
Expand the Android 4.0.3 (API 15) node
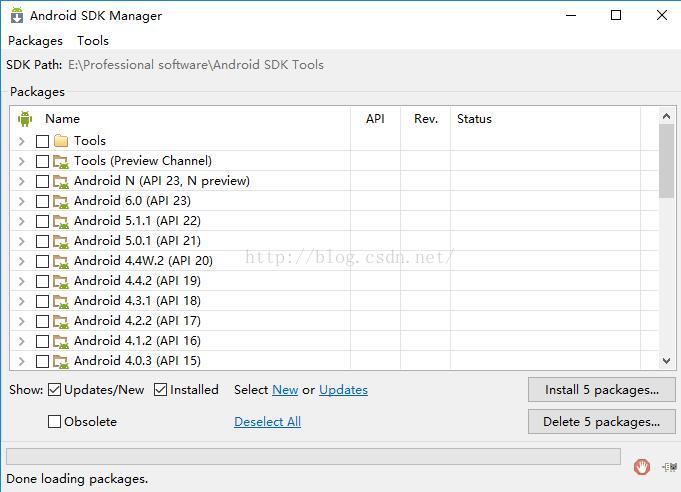(x=21, y=361)
